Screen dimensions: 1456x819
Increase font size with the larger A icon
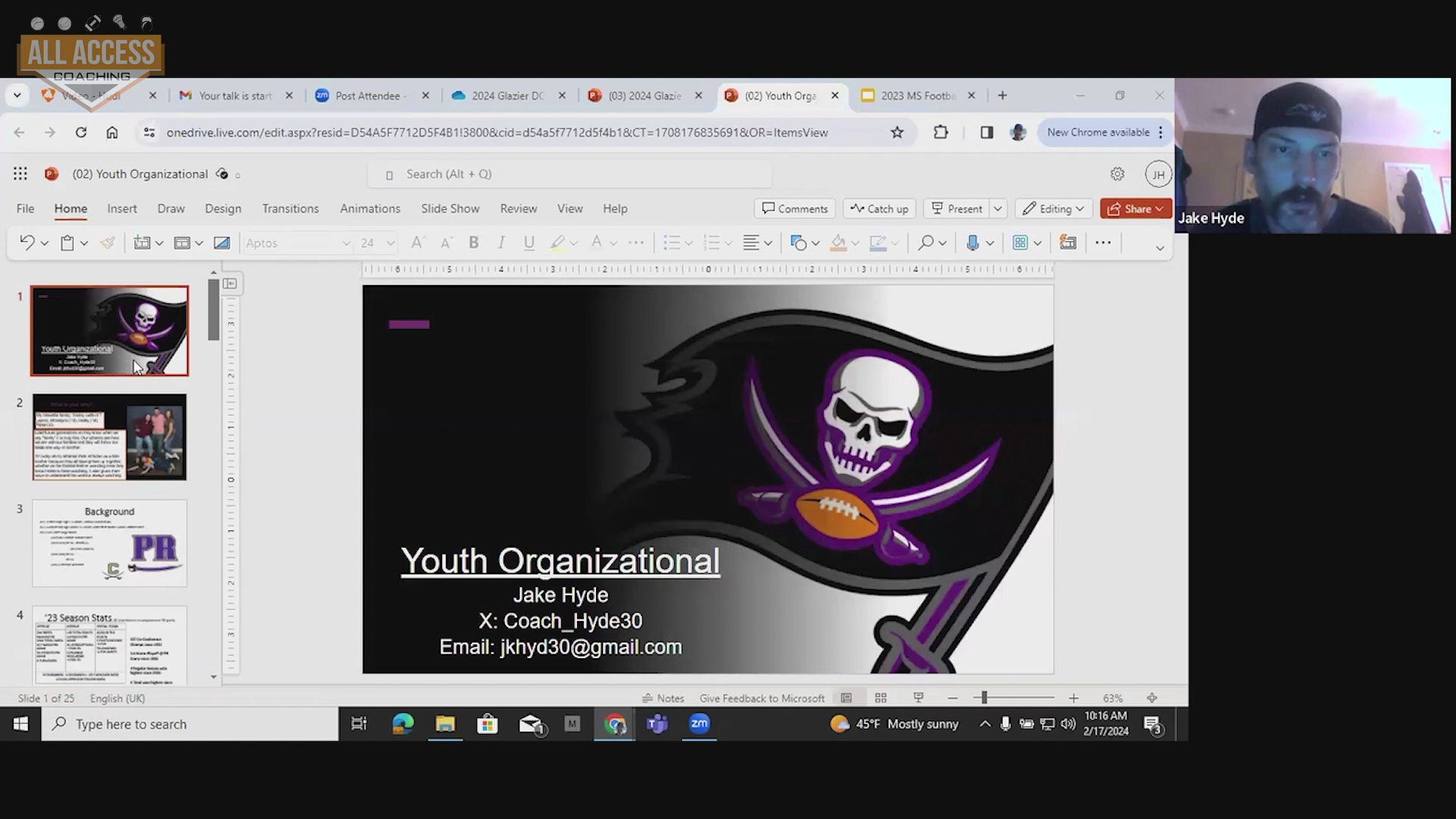point(417,243)
